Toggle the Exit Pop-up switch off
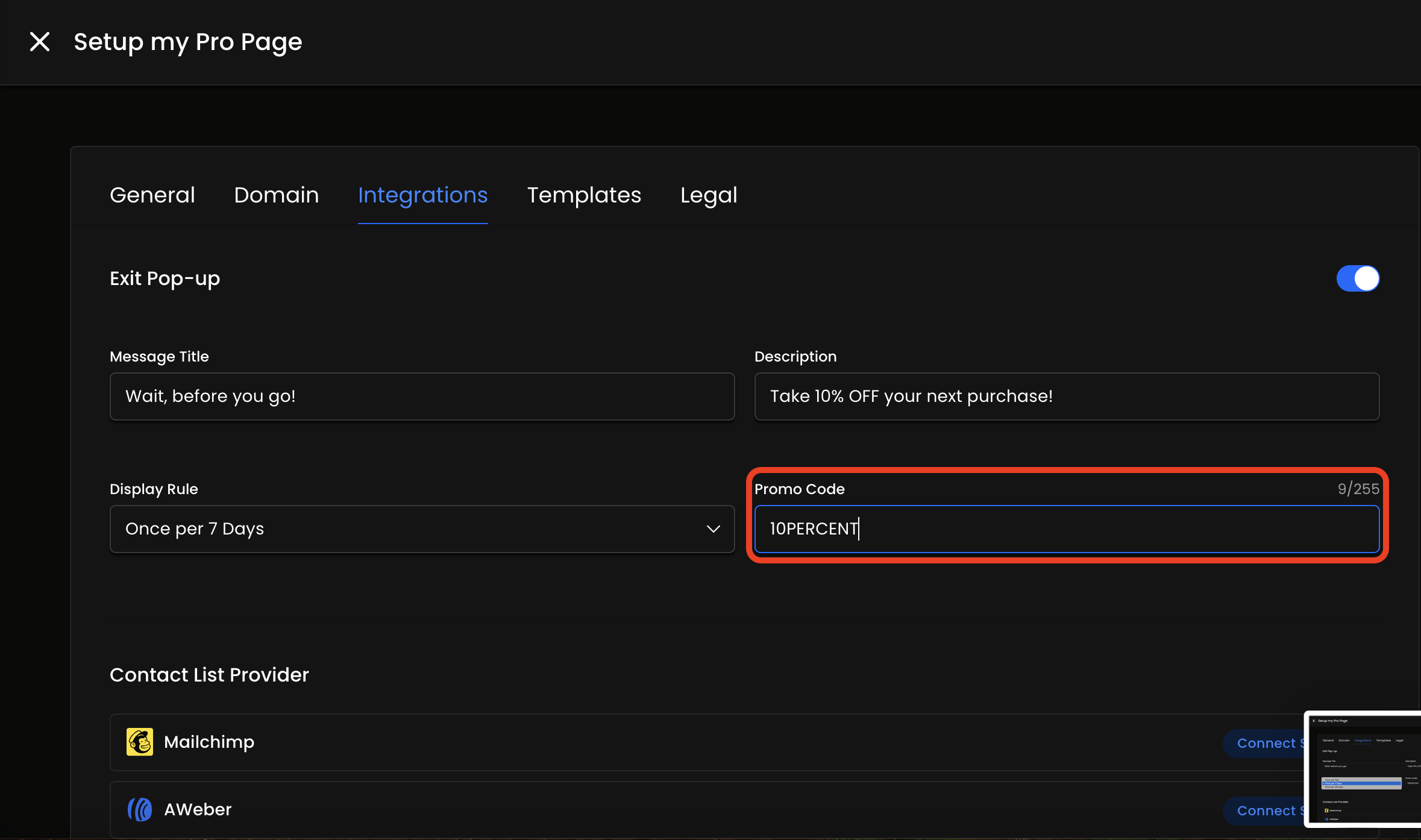The width and height of the screenshot is (1421, 840). click(x=1358, y=278)
